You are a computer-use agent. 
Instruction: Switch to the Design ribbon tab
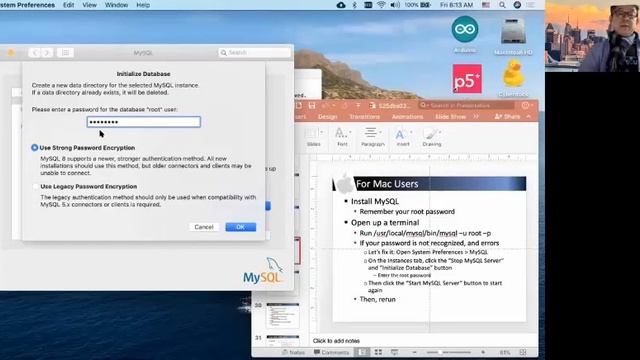coord(327,117)
